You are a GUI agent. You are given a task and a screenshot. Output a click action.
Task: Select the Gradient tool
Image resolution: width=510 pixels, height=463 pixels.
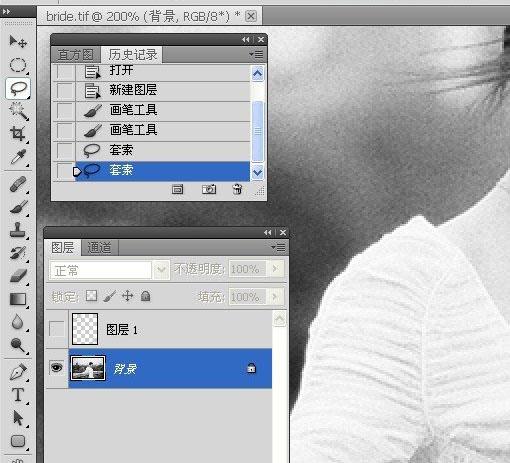(x=18, y=299)
